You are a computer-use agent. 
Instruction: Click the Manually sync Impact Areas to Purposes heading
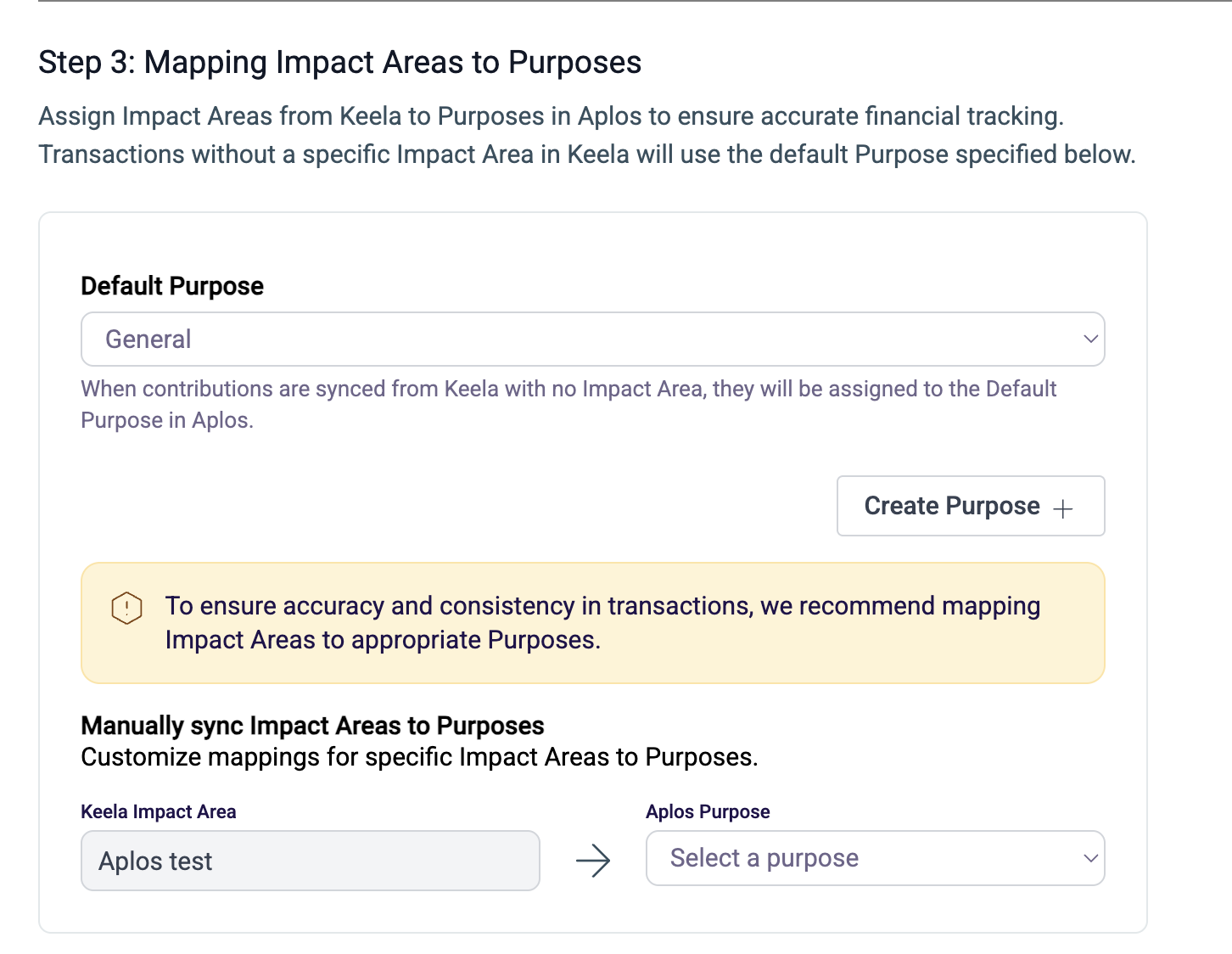(312, 726)
